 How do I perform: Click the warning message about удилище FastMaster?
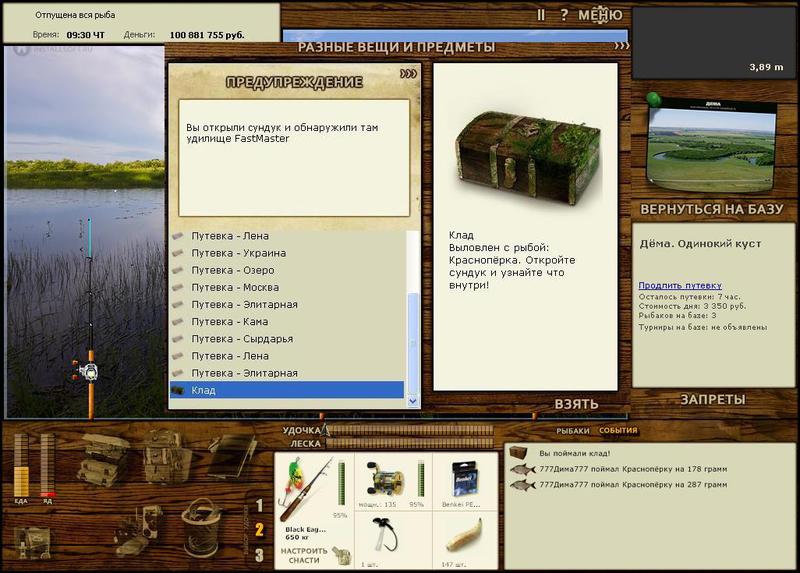pos(282,133)
